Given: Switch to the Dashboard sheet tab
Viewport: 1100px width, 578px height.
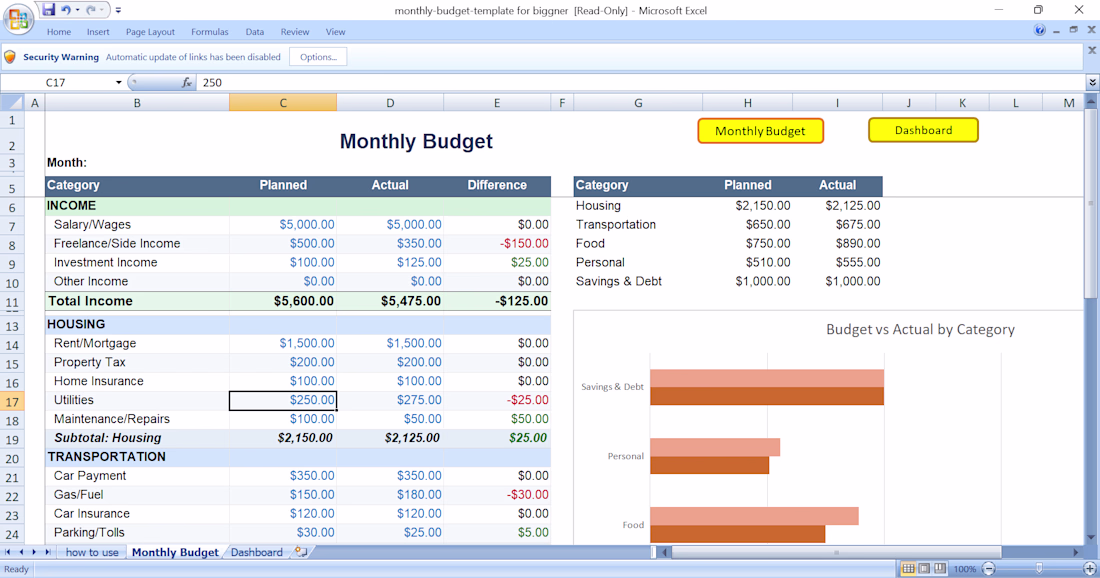Looking at the screenshot, I should pos(257,552).
